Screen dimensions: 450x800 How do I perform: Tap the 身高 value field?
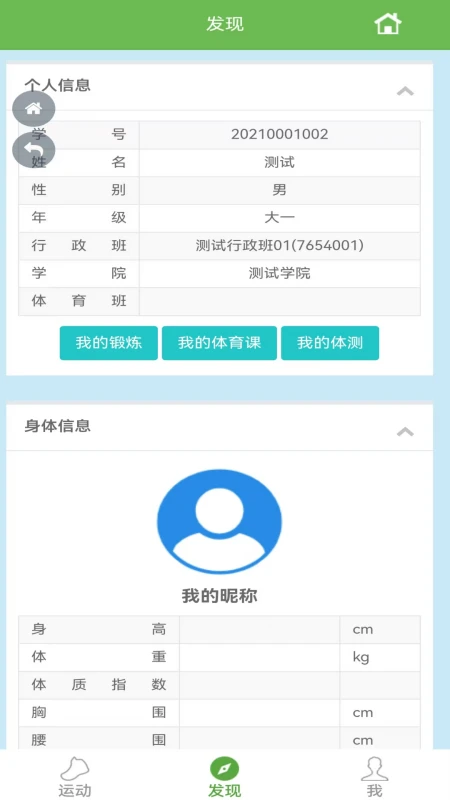[259, 630]
